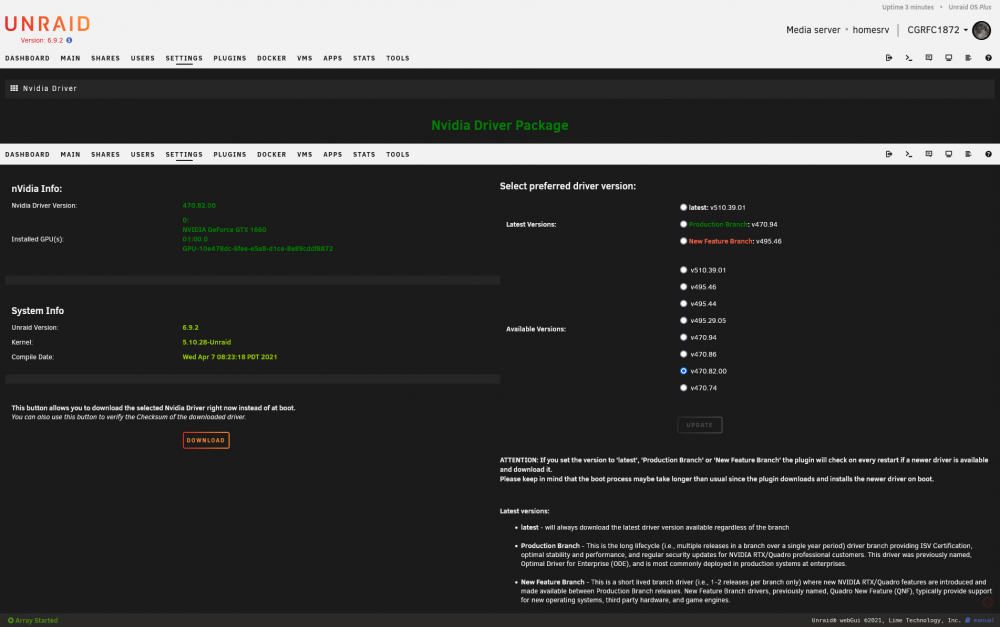The width and height of the screenshot is (1000, 627).
Task: Go to MAIN in the header menu
Action: (70, 58)
